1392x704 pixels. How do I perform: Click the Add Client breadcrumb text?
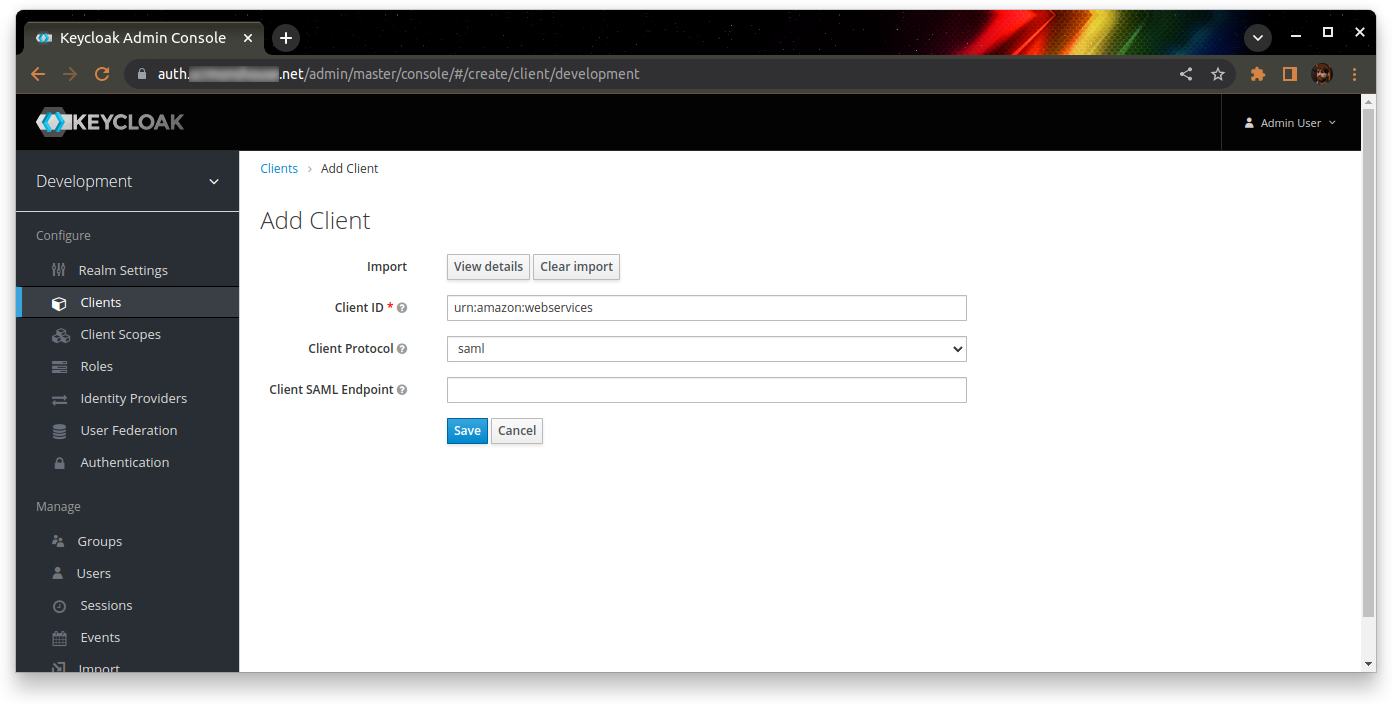pos(349,169)
